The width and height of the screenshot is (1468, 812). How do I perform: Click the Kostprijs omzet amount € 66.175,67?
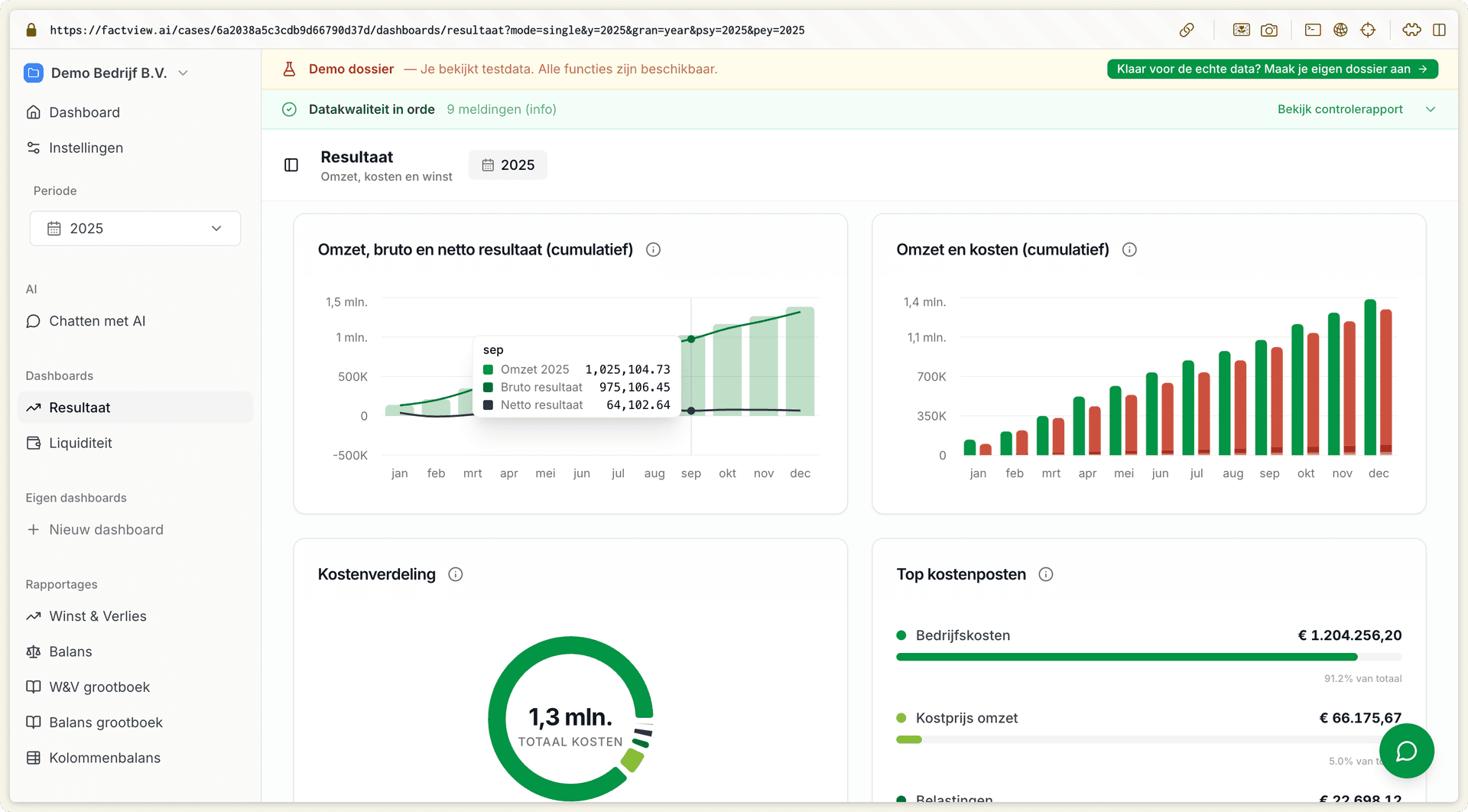[1360, 718]
